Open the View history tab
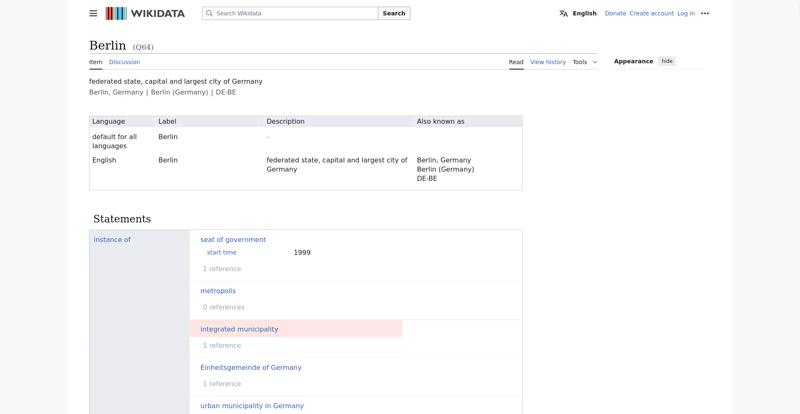 click(547, 62)
